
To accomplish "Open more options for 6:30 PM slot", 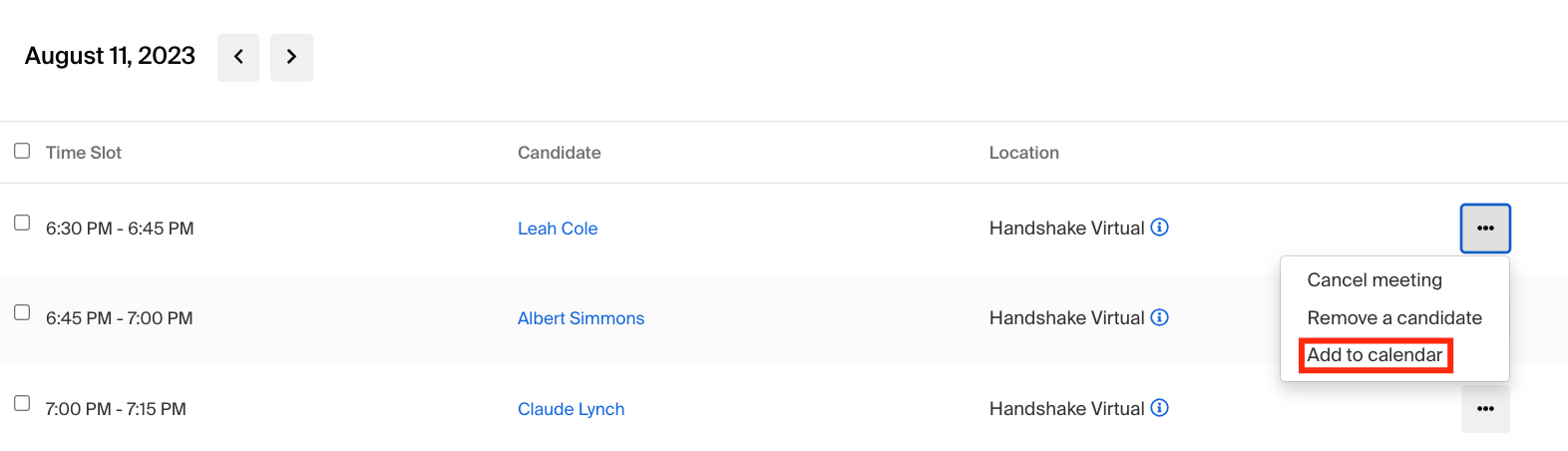I will [x=1485, y=228].
